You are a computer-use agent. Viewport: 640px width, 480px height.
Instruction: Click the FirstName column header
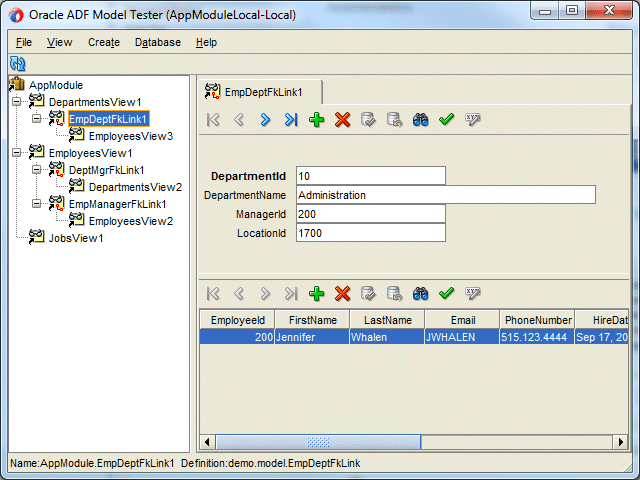coord(312,320)
